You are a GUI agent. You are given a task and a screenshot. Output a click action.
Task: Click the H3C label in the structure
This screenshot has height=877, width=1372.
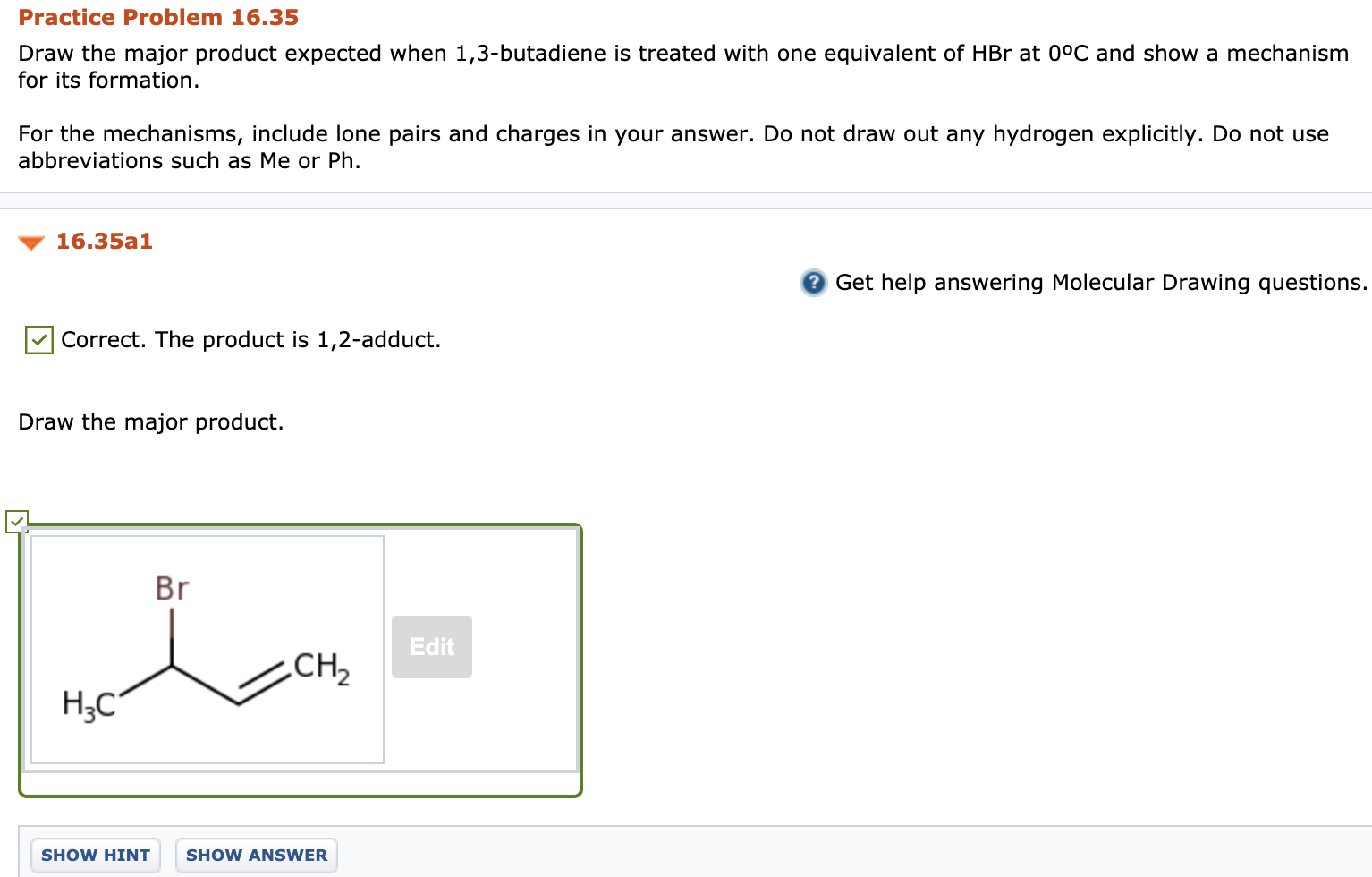click(89, 703)
